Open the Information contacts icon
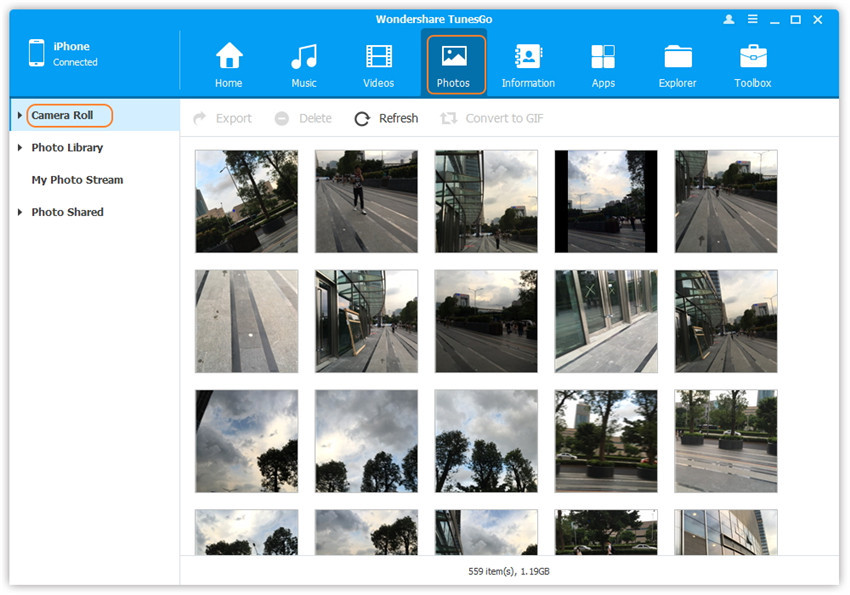850x595 pixels. (x=528, y=57)
